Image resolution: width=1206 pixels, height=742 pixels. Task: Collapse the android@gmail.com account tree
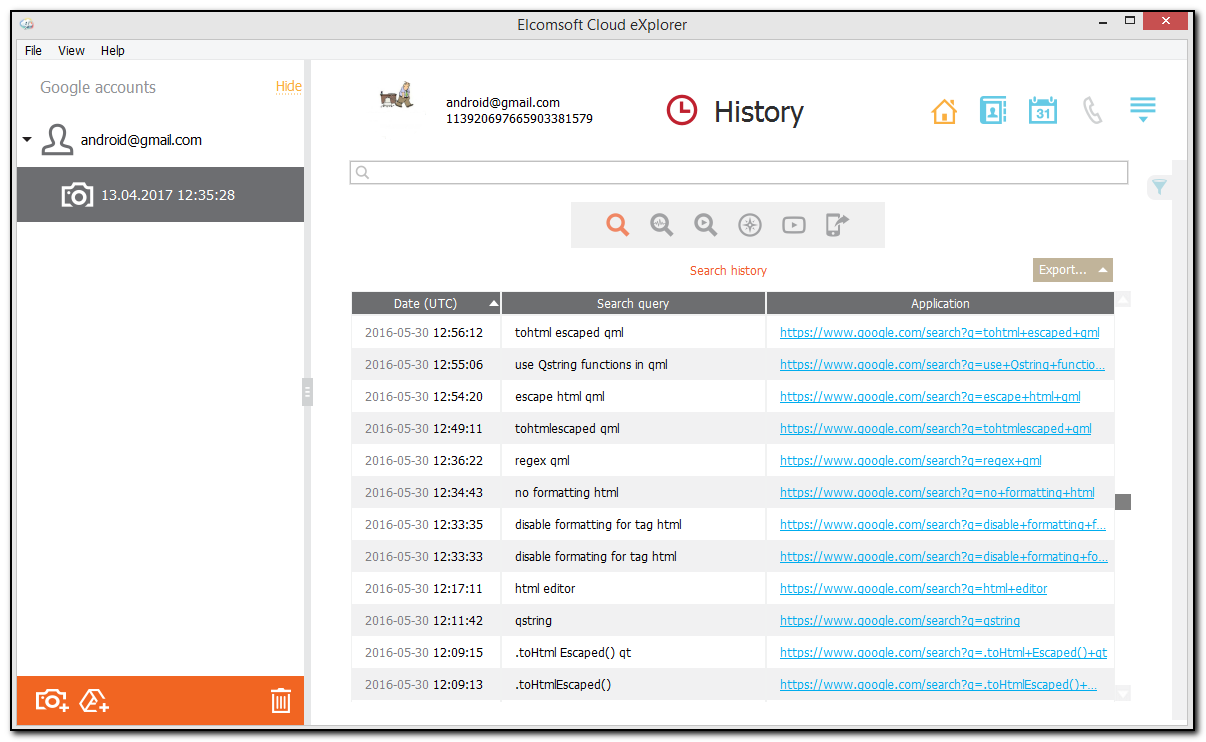coord(27,140)
